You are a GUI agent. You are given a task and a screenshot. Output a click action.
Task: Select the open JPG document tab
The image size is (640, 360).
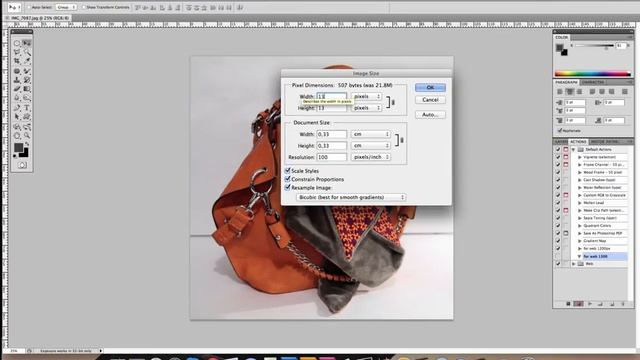tap(40, 18)
